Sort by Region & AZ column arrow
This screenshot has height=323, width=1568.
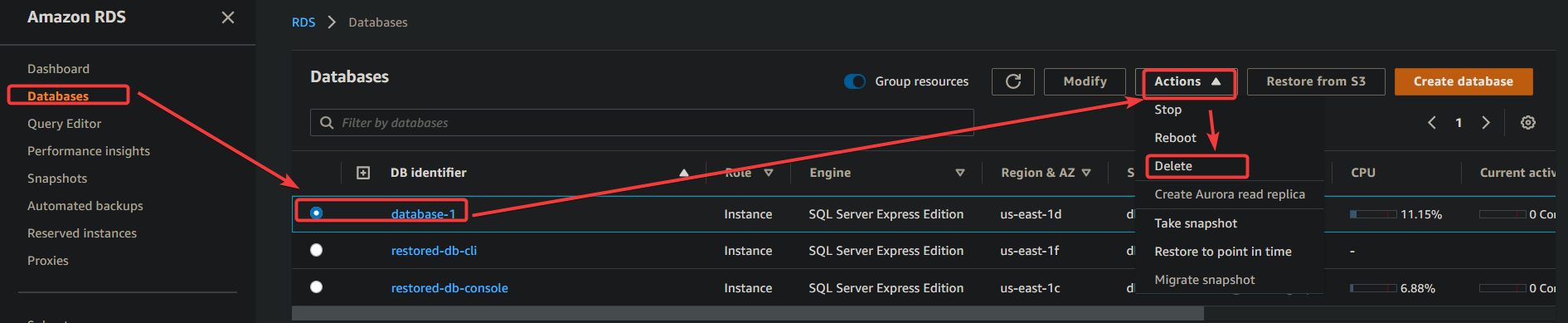(x=1086, y=173)
